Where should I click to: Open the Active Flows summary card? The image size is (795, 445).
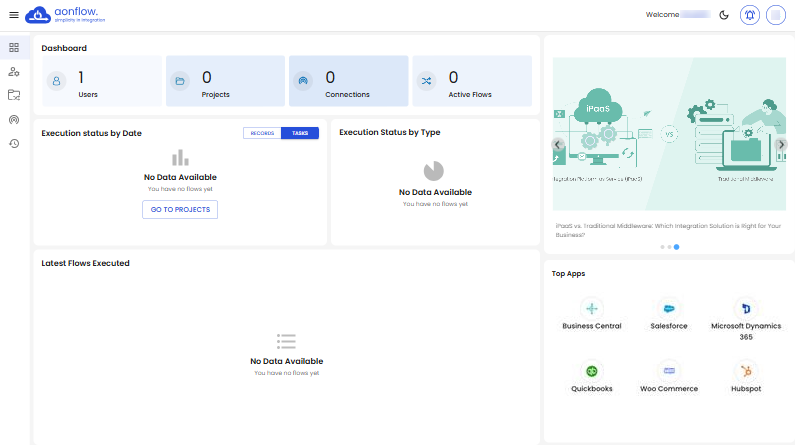(472, 81)
